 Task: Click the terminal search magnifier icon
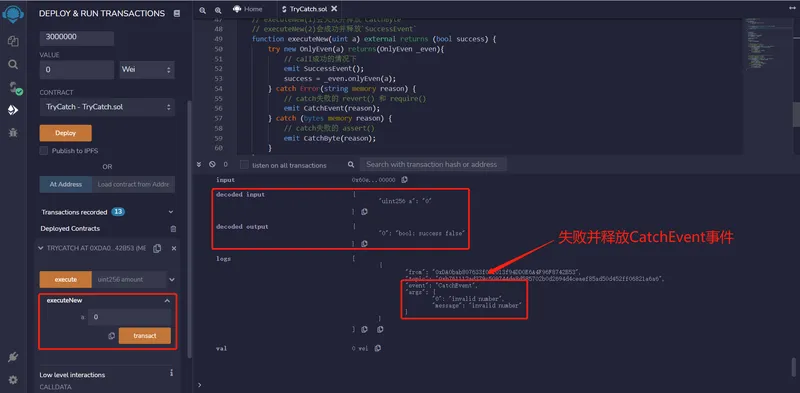point(351,164)
